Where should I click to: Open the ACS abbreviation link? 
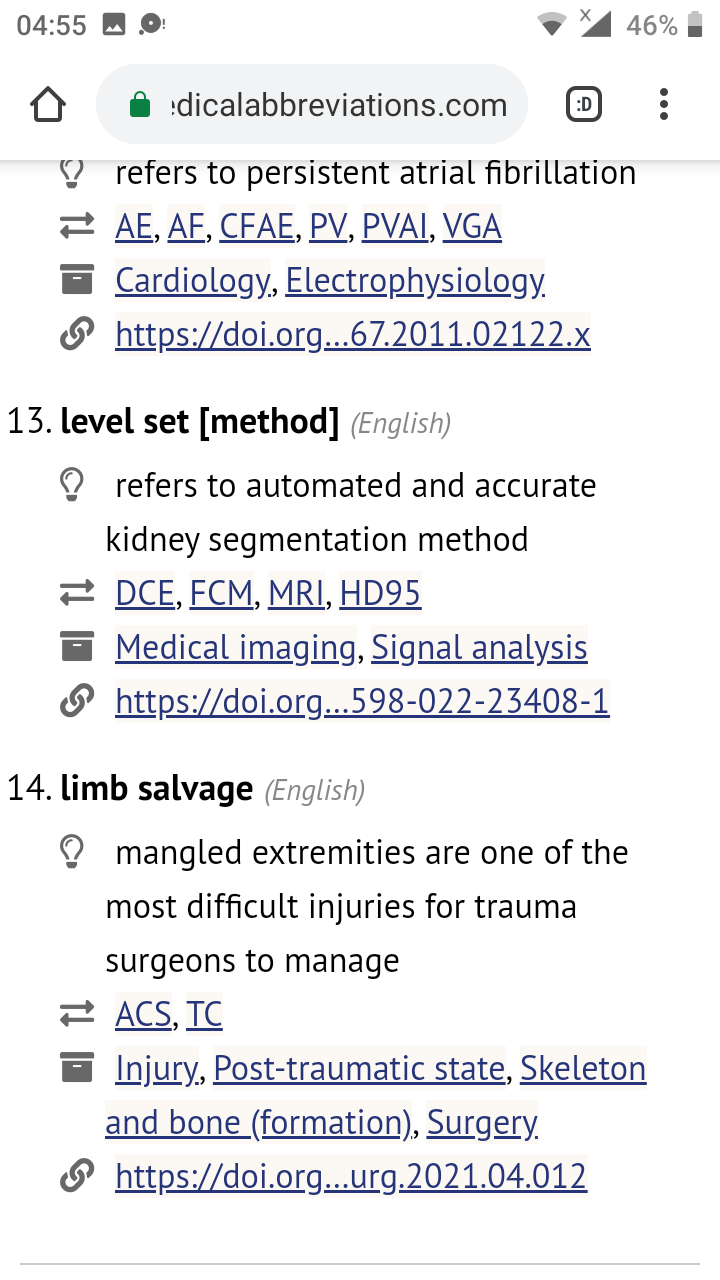coord(144,1015)
